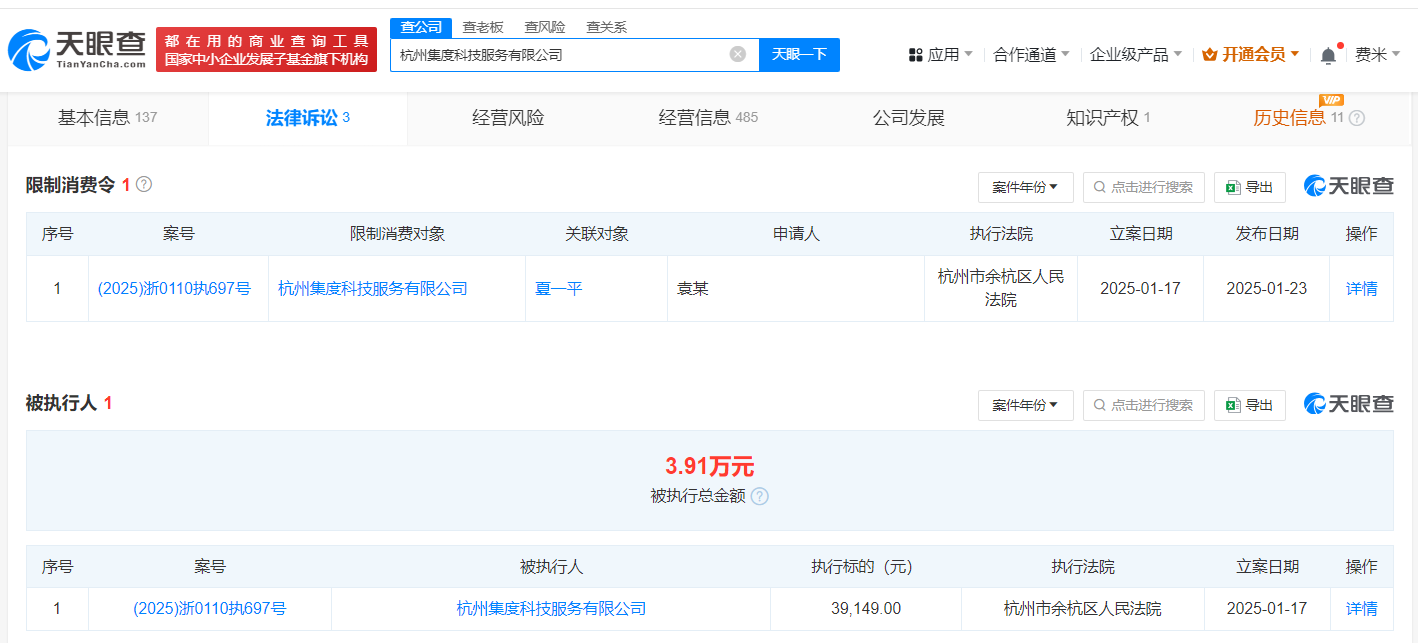Click the 发布日期 column header

(x=1266, y=233)
